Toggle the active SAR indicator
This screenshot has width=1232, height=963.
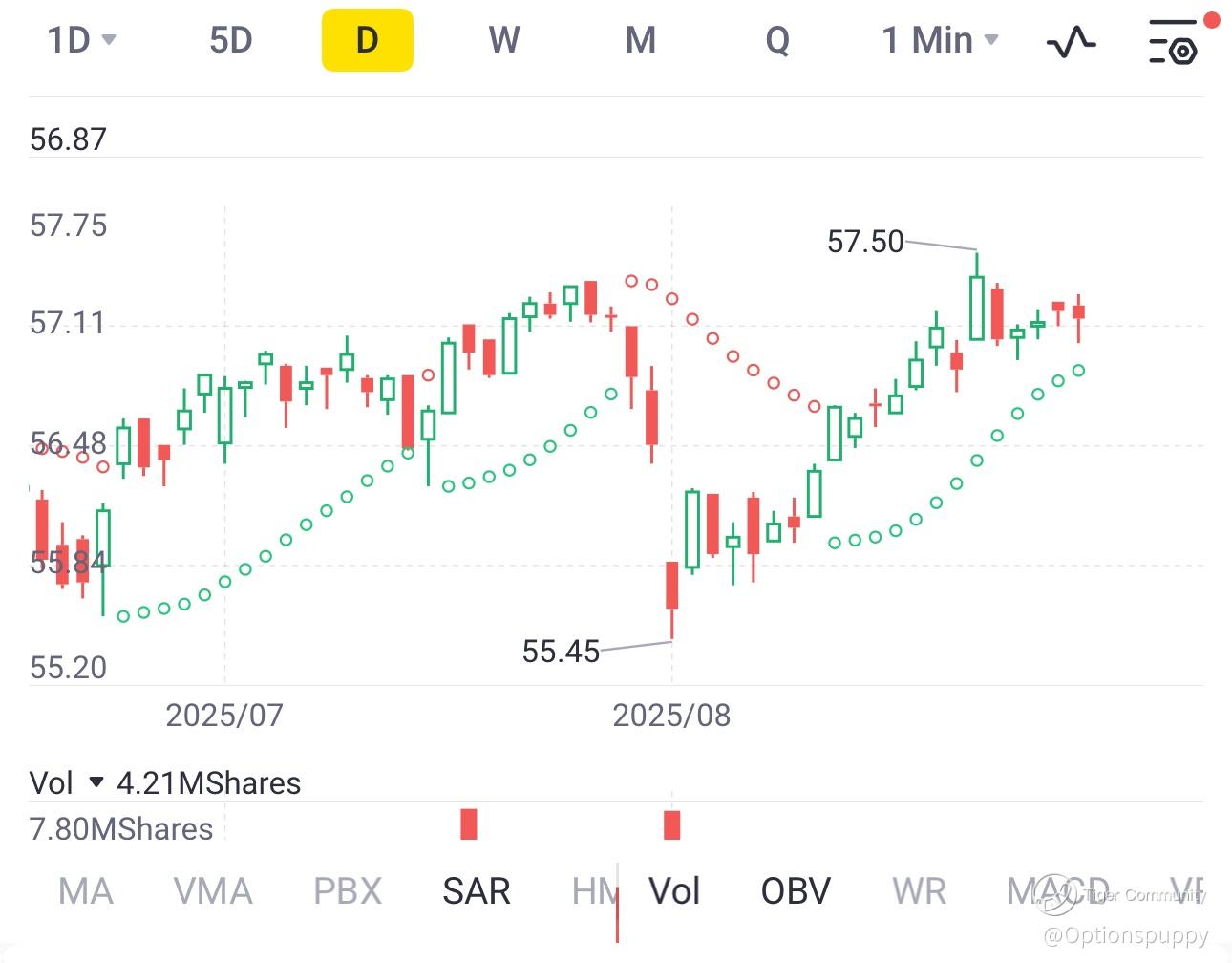point(476,891)
